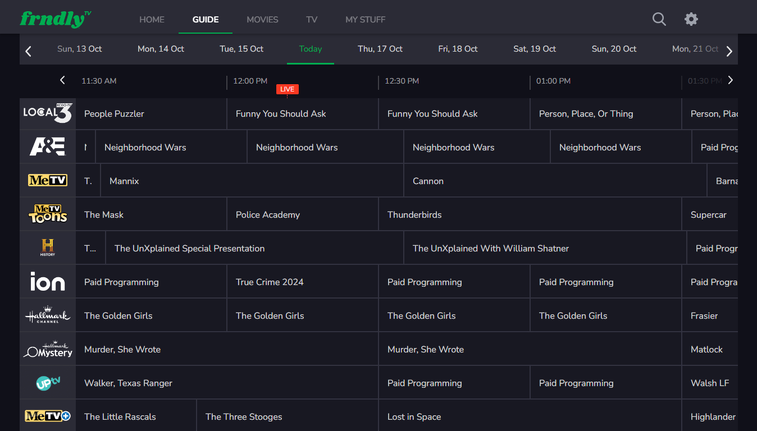Open Person, Place, Or Thing at 1:00 PM

tap(605, 113)
